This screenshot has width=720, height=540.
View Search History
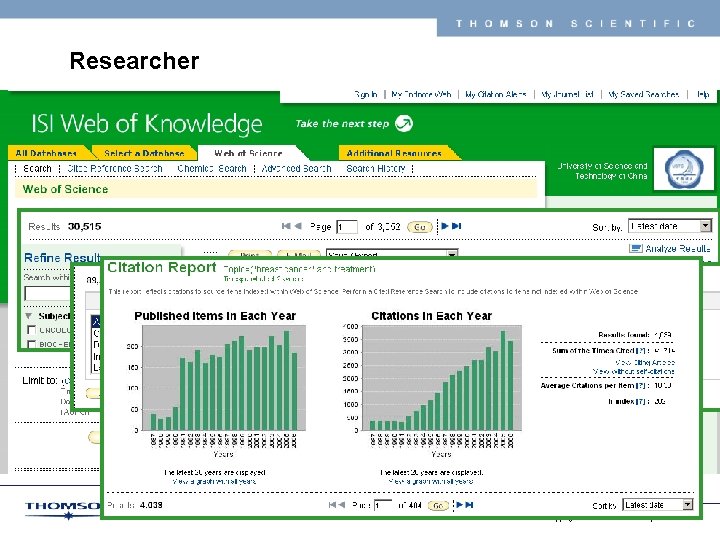[x=376, y=169]
